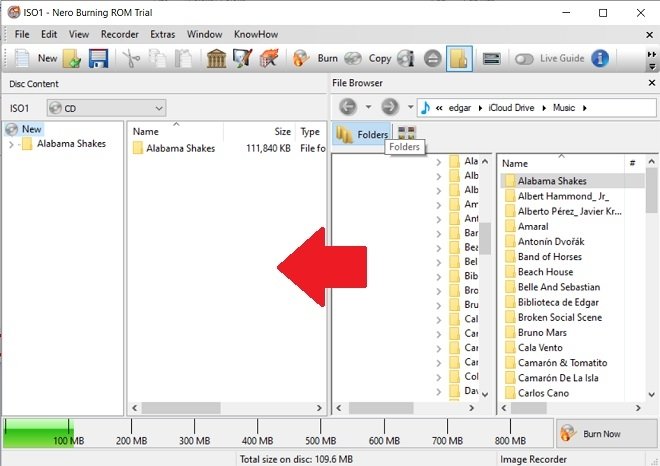Viewport: 660px width, 466px height.
Task: Click file list vertical scrollbar thumb
Action: click(x=652, y=191)
